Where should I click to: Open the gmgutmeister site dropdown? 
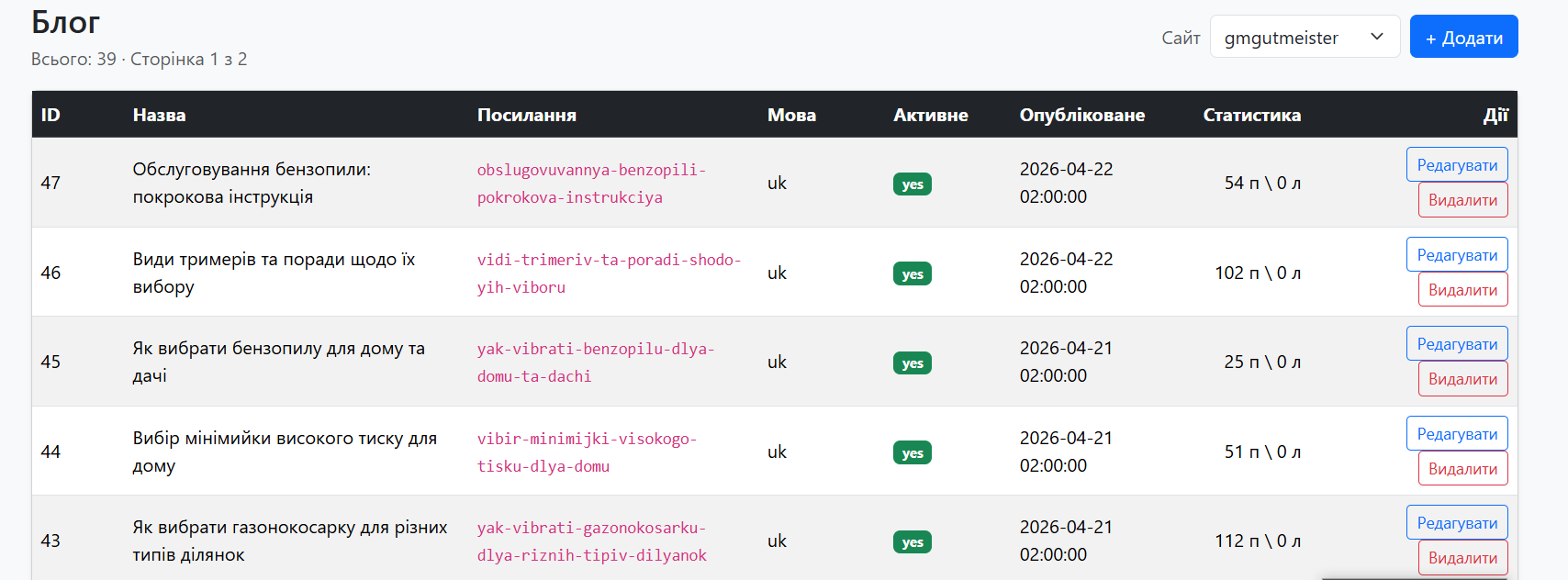(1305, 37)
